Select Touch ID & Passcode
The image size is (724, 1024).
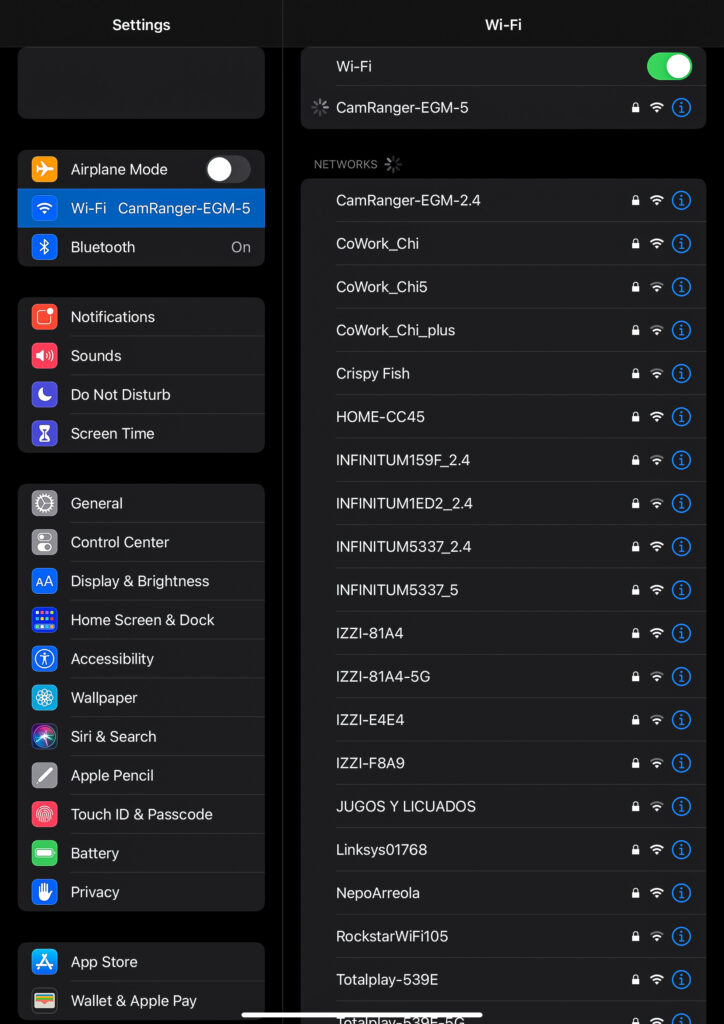click(x=141, y=814)
